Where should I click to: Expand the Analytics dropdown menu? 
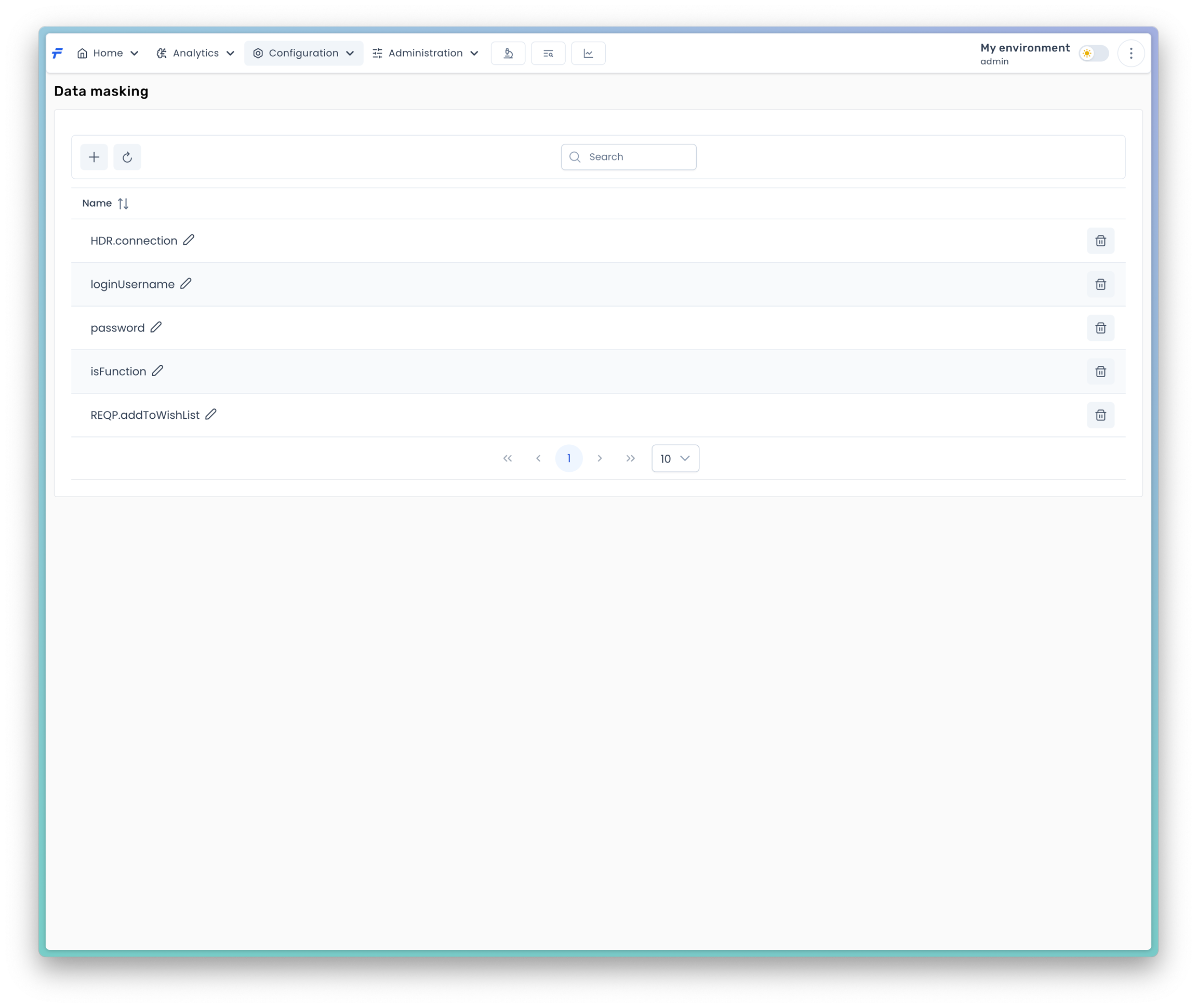click(x=195, y=53)
